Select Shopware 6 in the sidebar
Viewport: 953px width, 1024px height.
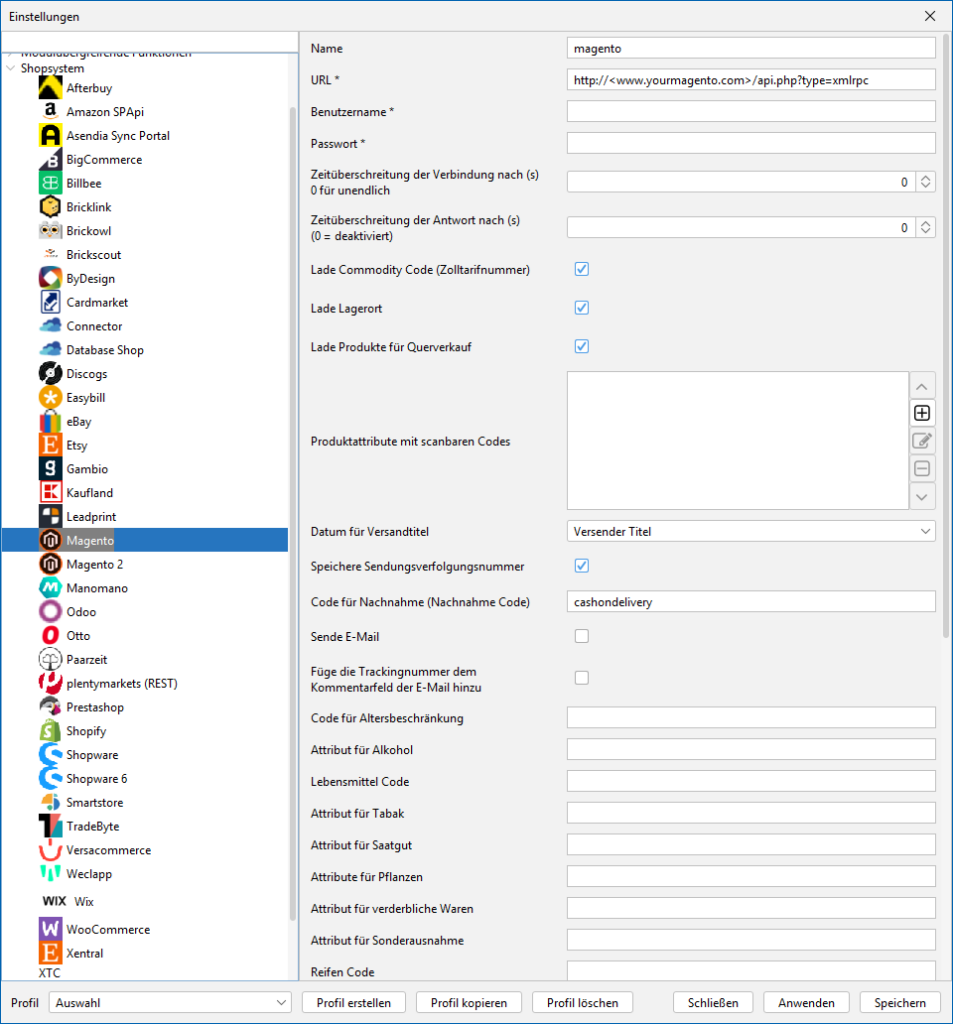97,779
